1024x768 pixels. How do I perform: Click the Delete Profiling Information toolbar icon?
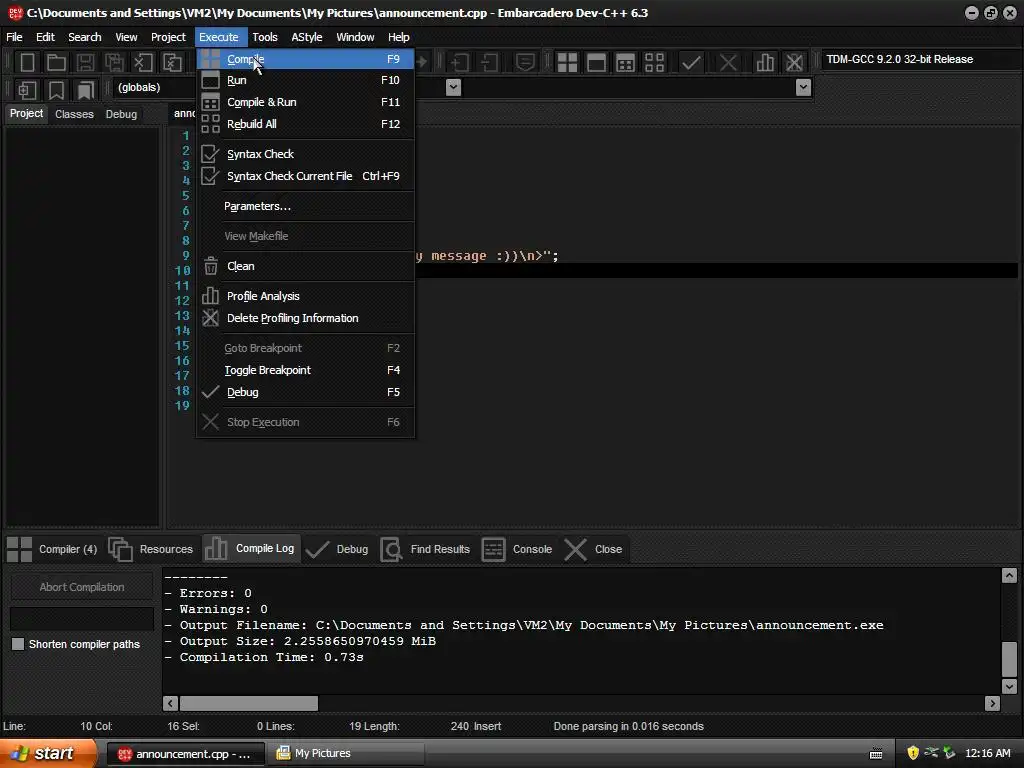pos(794,63)
